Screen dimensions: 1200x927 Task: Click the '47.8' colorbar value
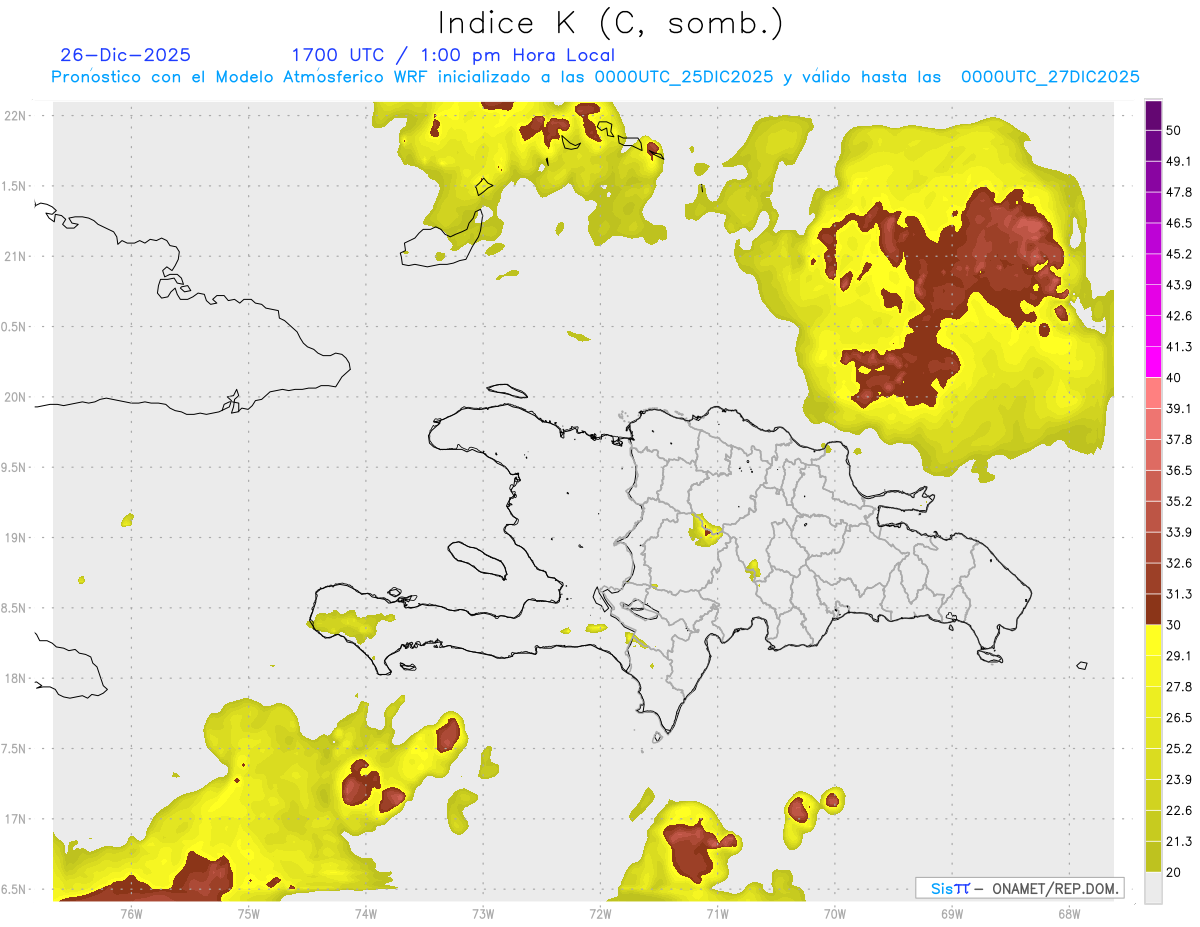click(x=1180, y=192)
